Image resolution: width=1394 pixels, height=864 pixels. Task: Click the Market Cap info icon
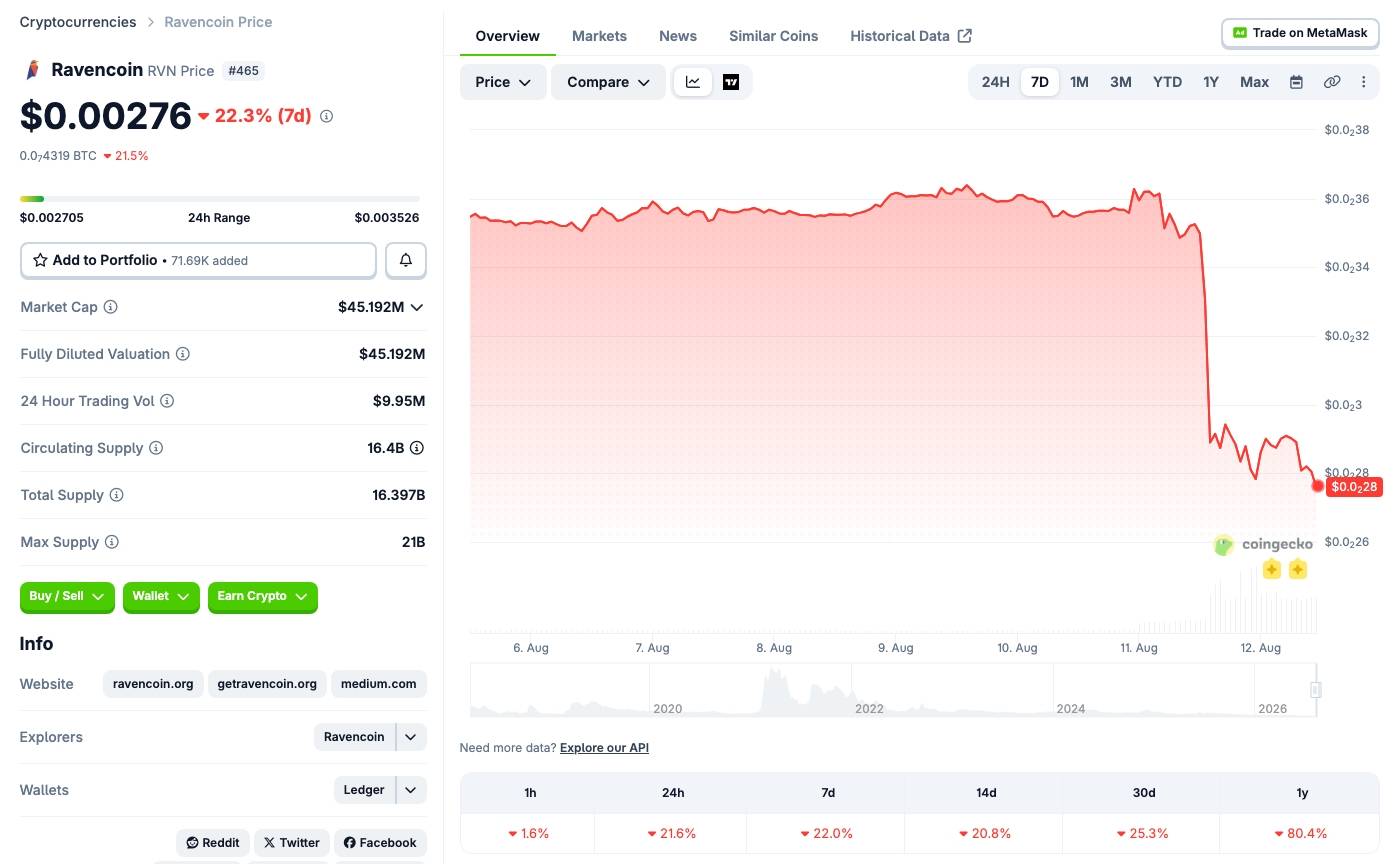pos(111,307)
